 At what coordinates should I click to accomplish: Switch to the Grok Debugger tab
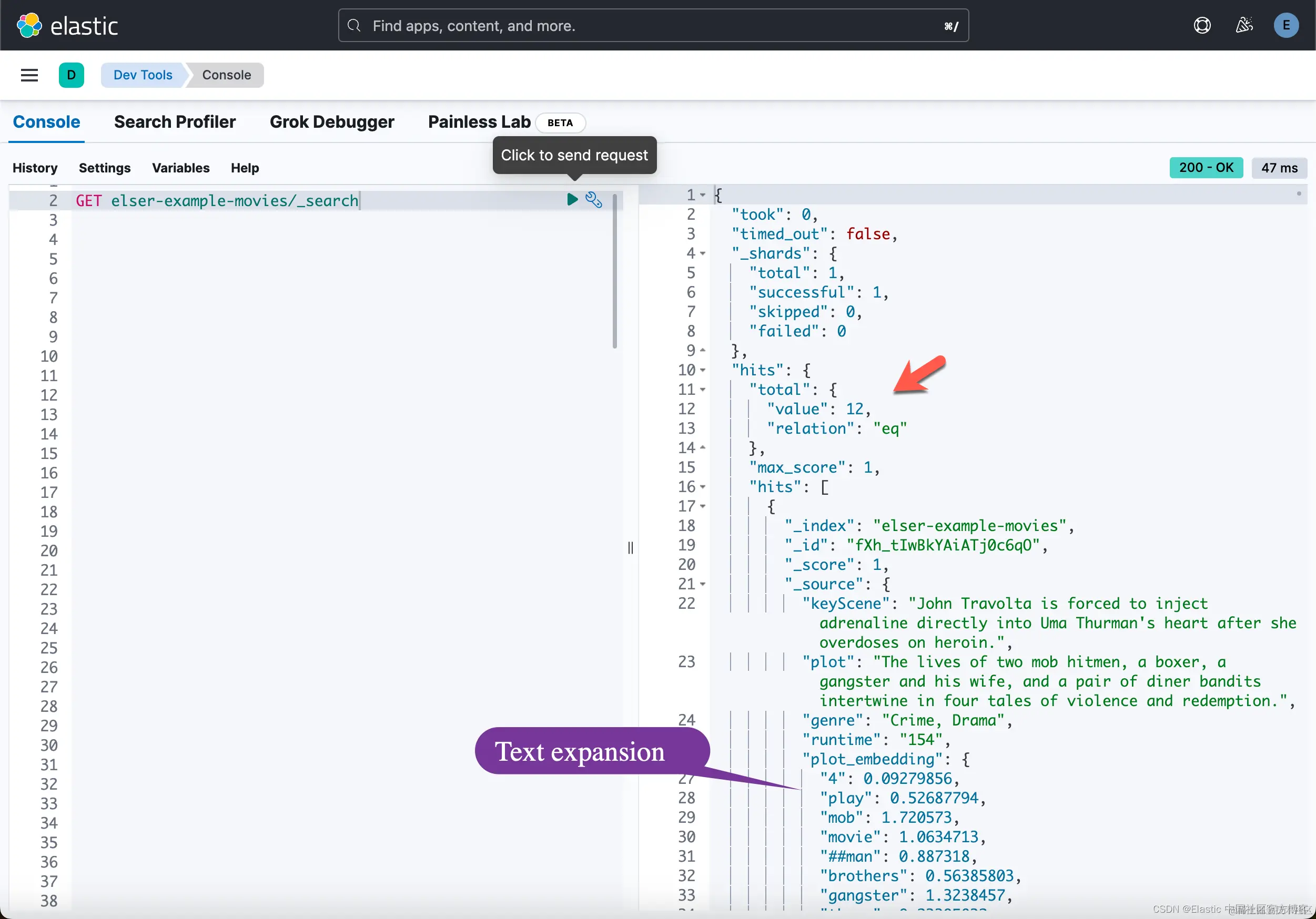332,122
